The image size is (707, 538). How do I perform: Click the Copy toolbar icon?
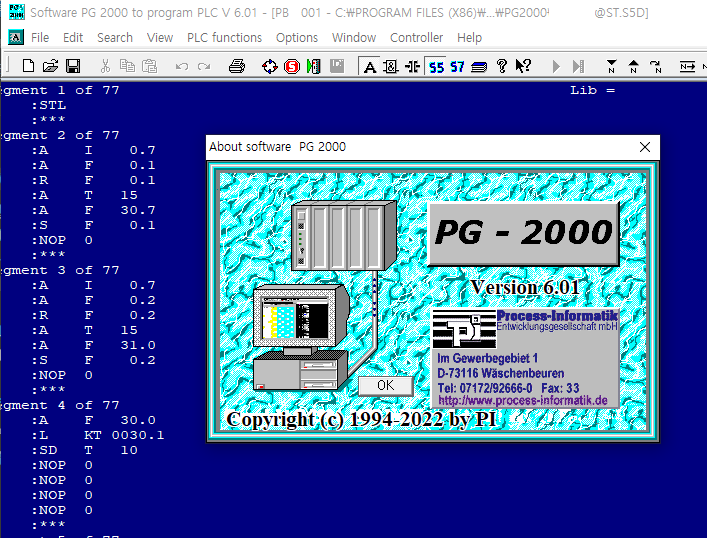pyautogui.click(x=127, y=66)
